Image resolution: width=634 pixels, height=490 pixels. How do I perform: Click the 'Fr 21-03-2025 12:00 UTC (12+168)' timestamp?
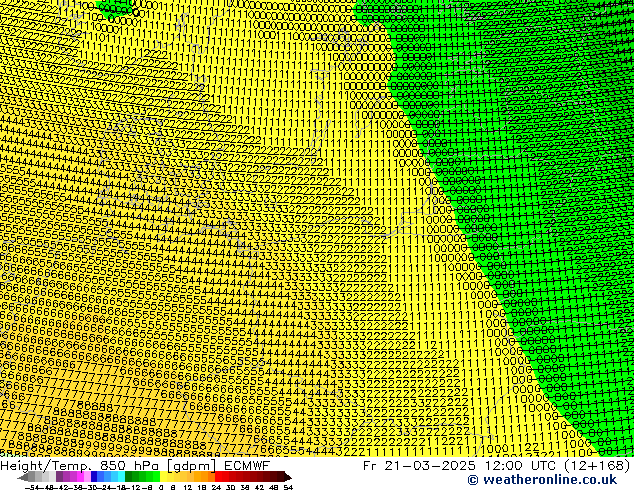click(x=497, y=466)
